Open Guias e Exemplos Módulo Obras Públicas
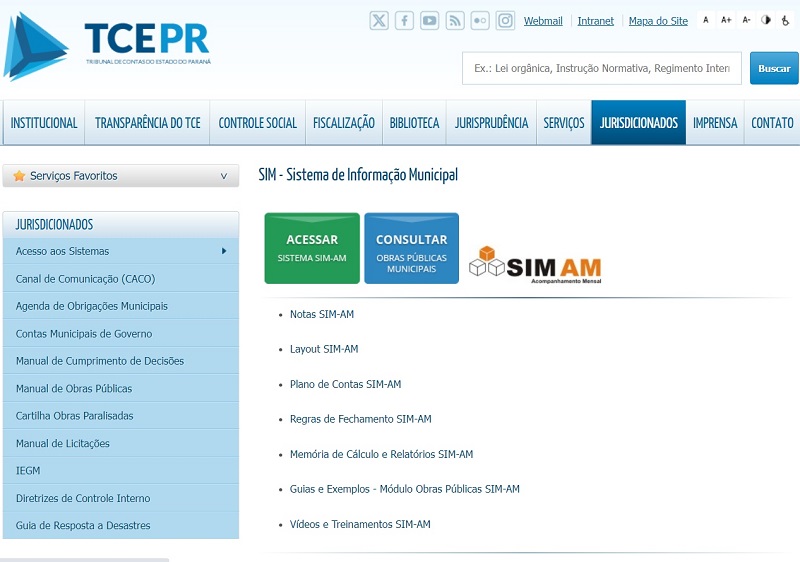Viewport: 800px width, 562px height. (x=405, y=489)
